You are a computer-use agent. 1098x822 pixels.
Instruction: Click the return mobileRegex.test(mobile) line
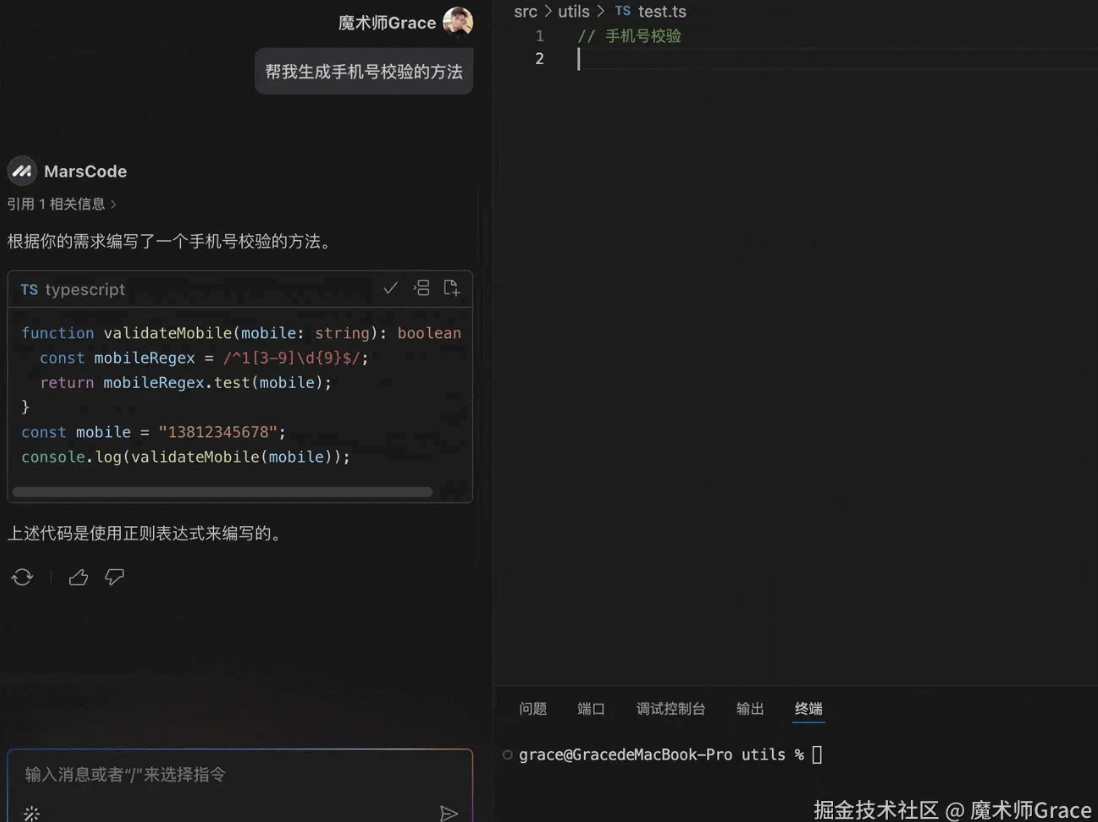click(186, 382)
